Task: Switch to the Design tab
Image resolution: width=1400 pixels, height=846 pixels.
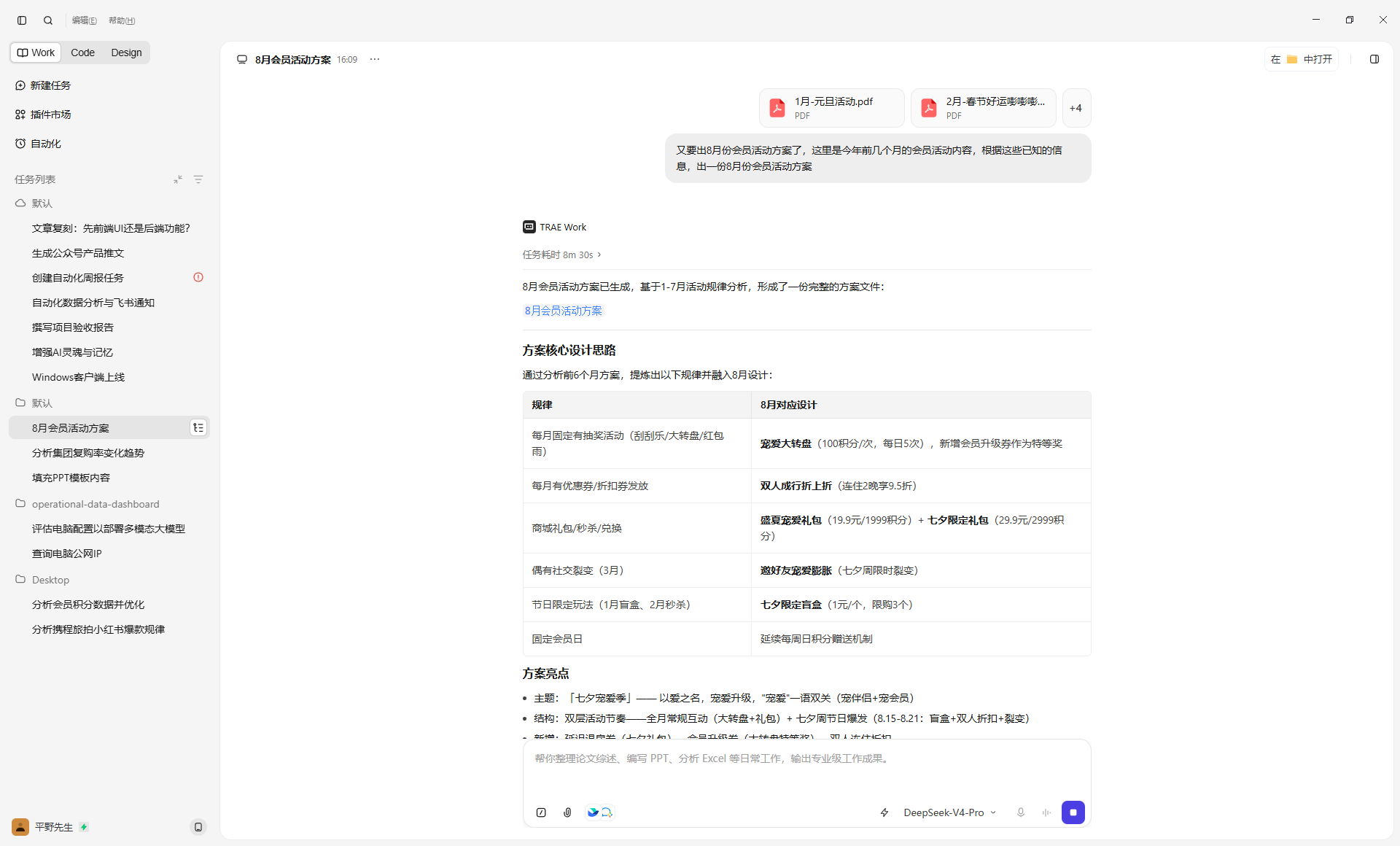Action: tap(126, 53)
